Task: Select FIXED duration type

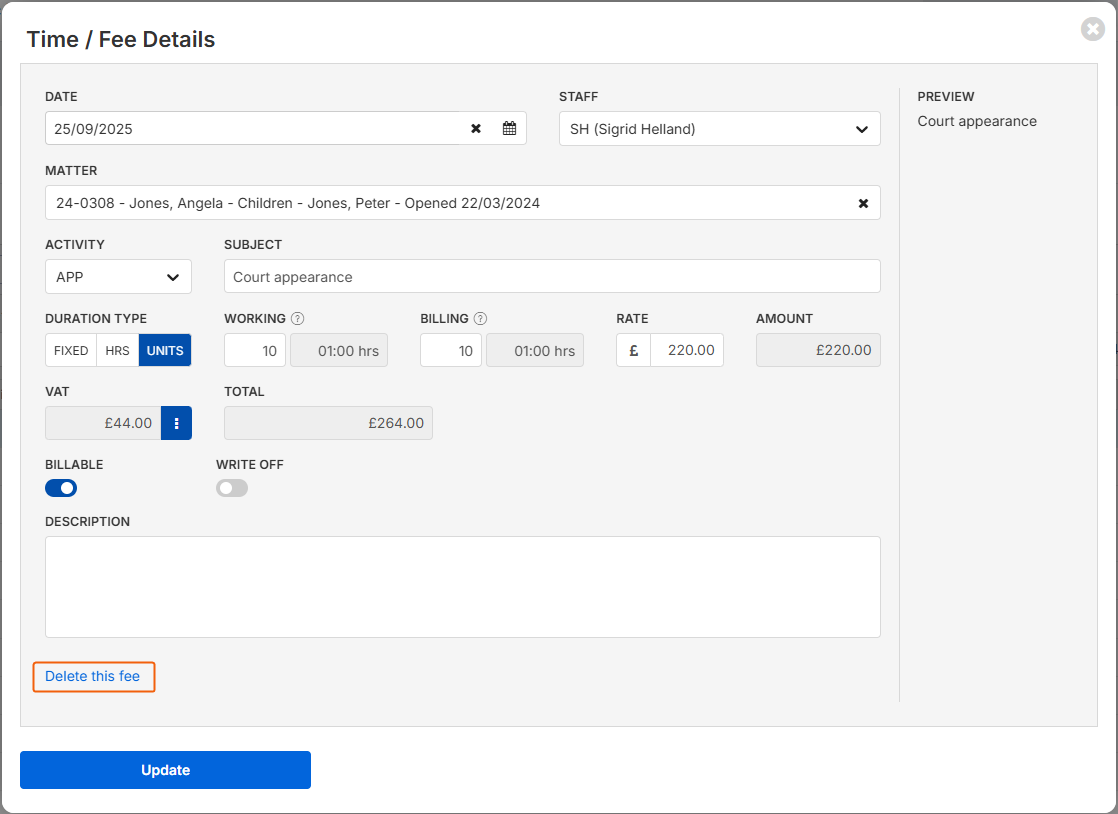Action: [71, 351]
